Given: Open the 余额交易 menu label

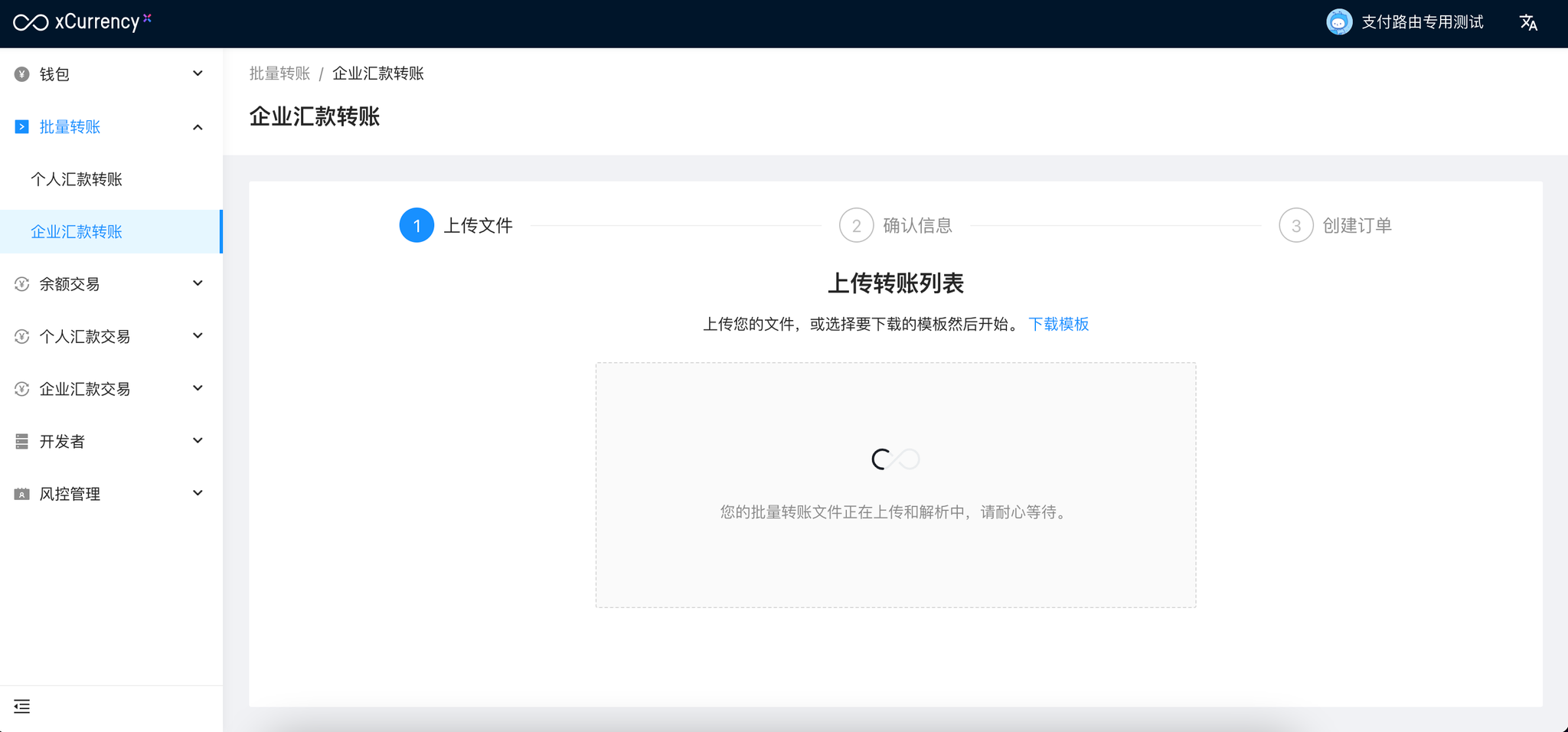Looking at the screenshot, I should click(70, 284).
